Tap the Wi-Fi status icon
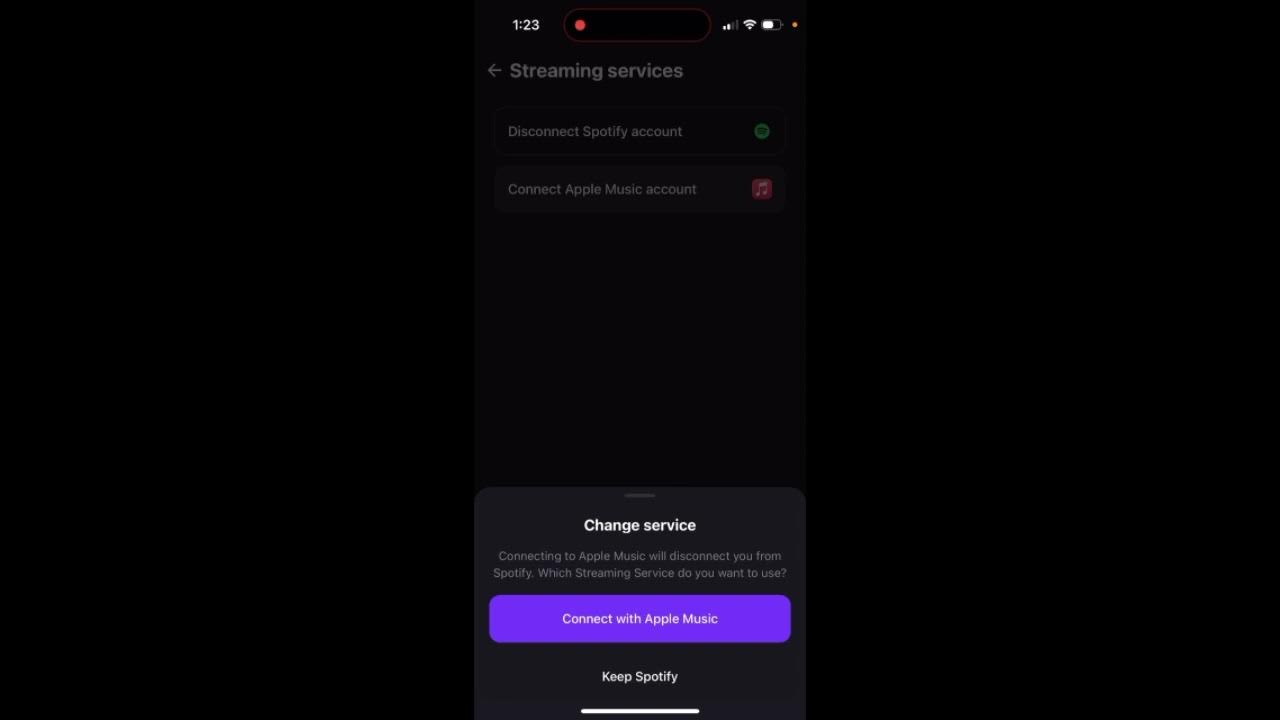1280x720 pixels. click(x=749, y=25)
